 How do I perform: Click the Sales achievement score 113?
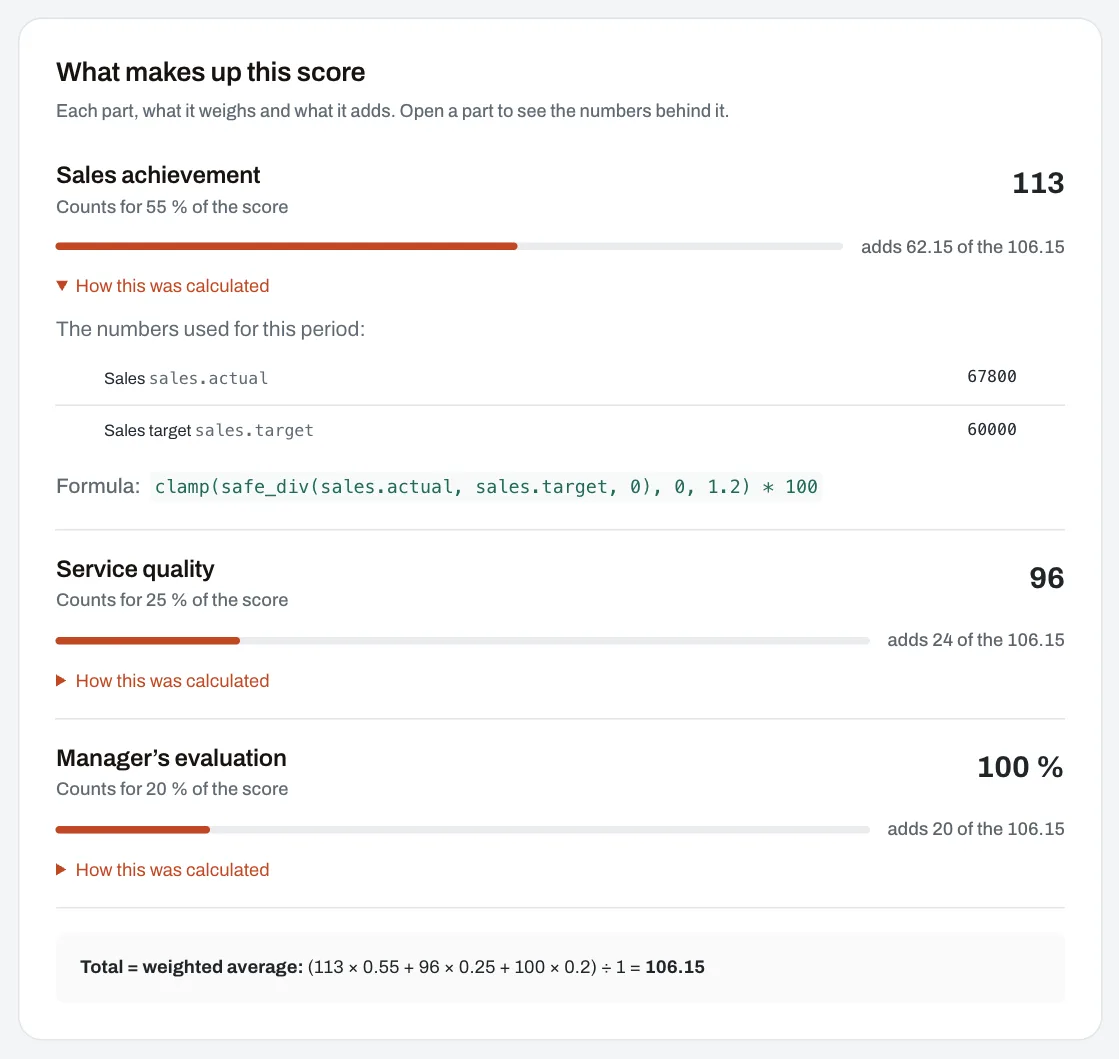click(x=1038, y=183)
